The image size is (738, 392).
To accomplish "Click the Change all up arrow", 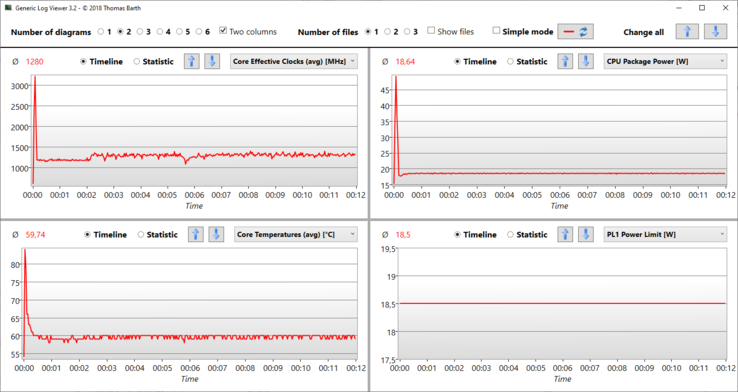I will pos(687,32).
